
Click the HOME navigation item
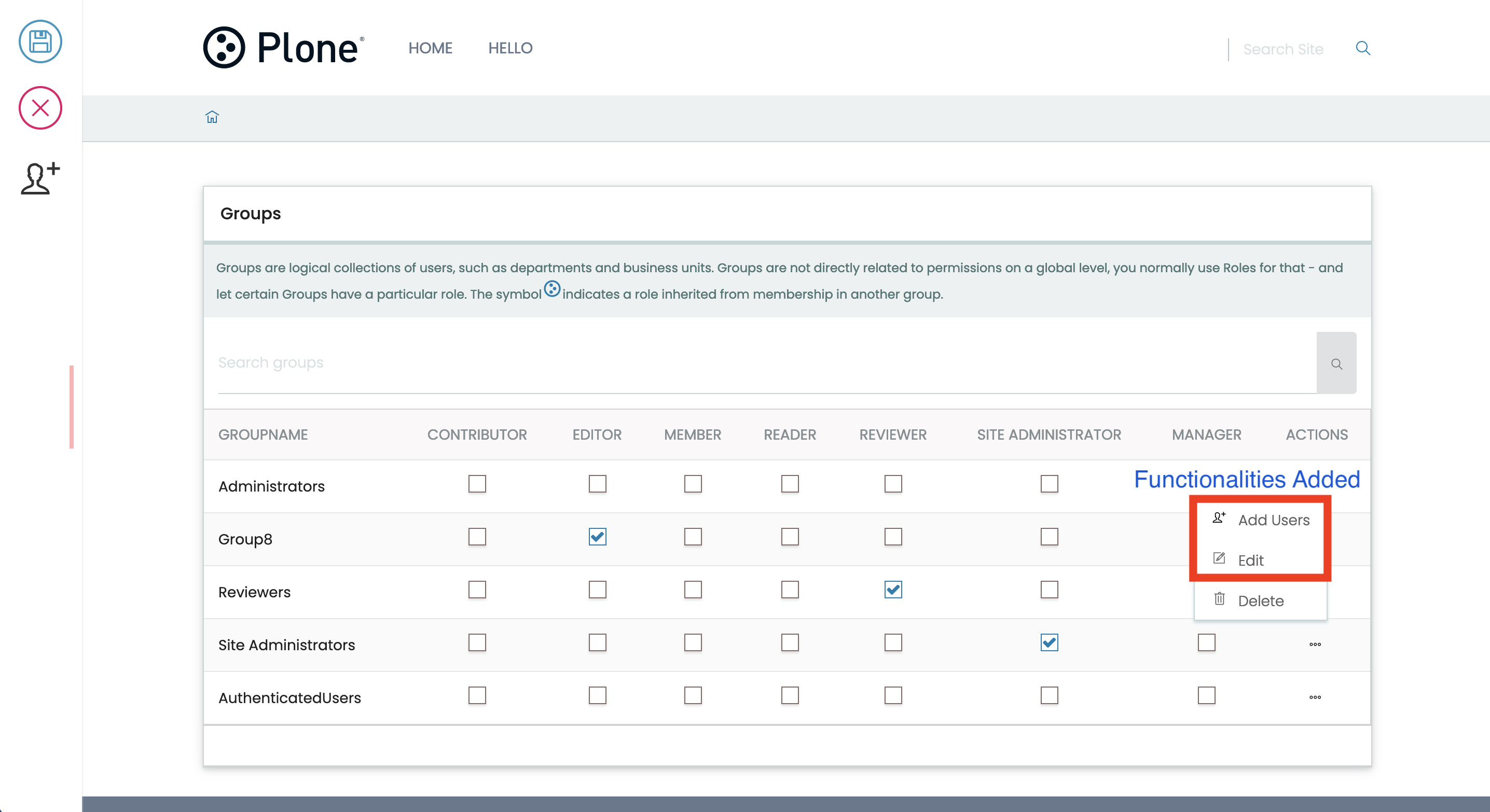(x=430, y=48)
